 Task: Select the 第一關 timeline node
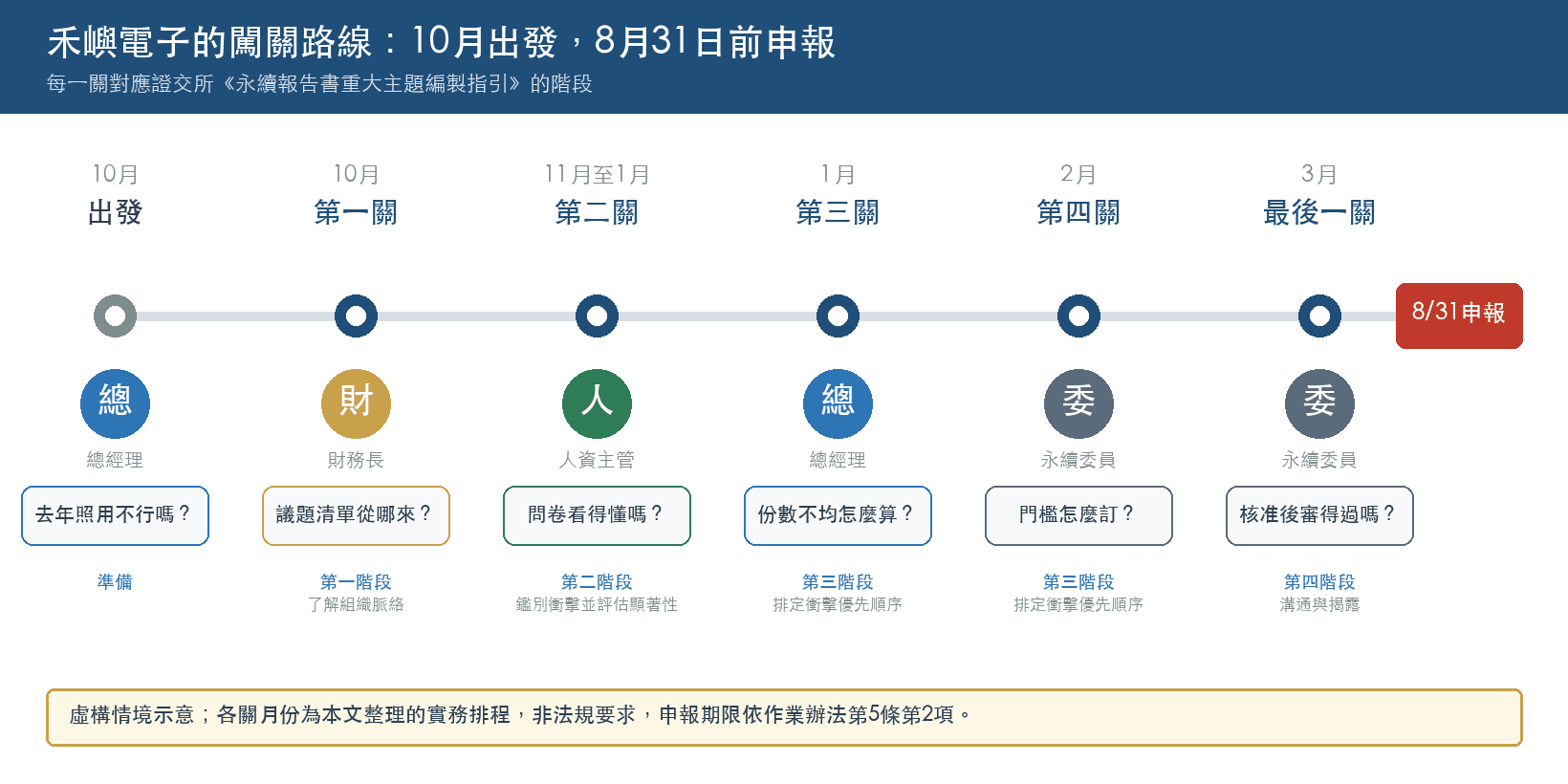point(356,316)
